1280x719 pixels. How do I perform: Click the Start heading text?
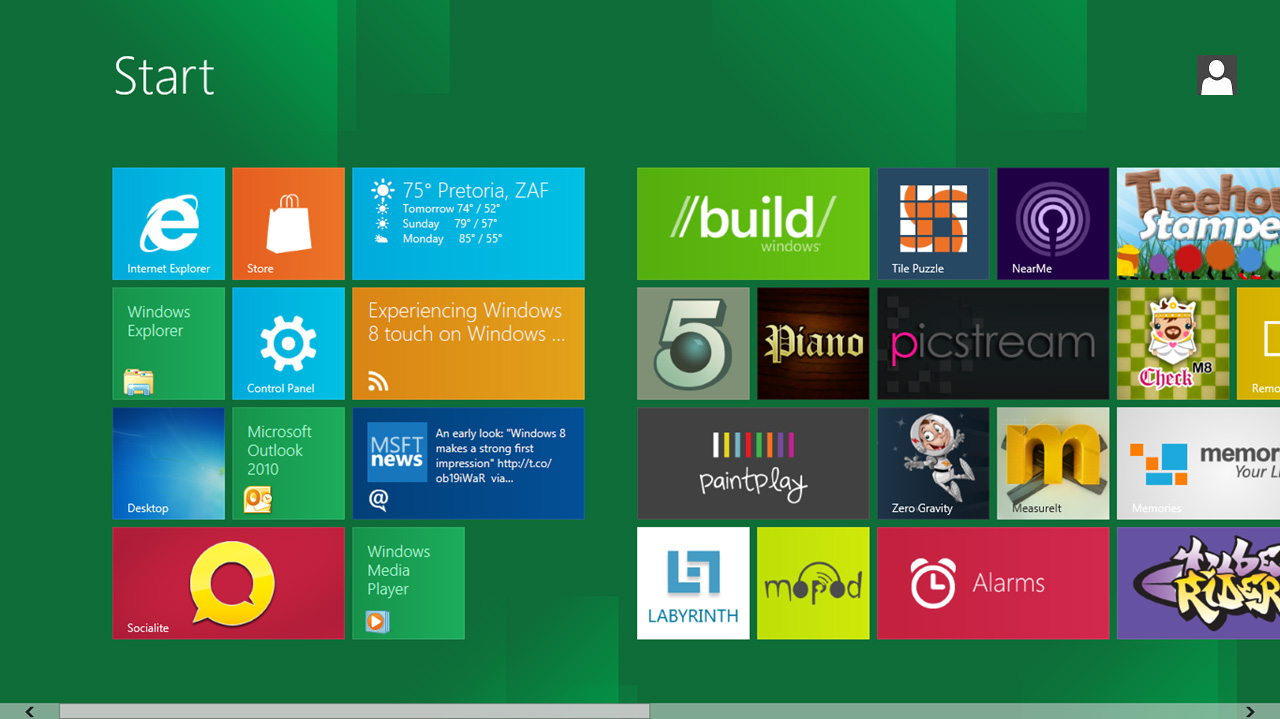164,76
